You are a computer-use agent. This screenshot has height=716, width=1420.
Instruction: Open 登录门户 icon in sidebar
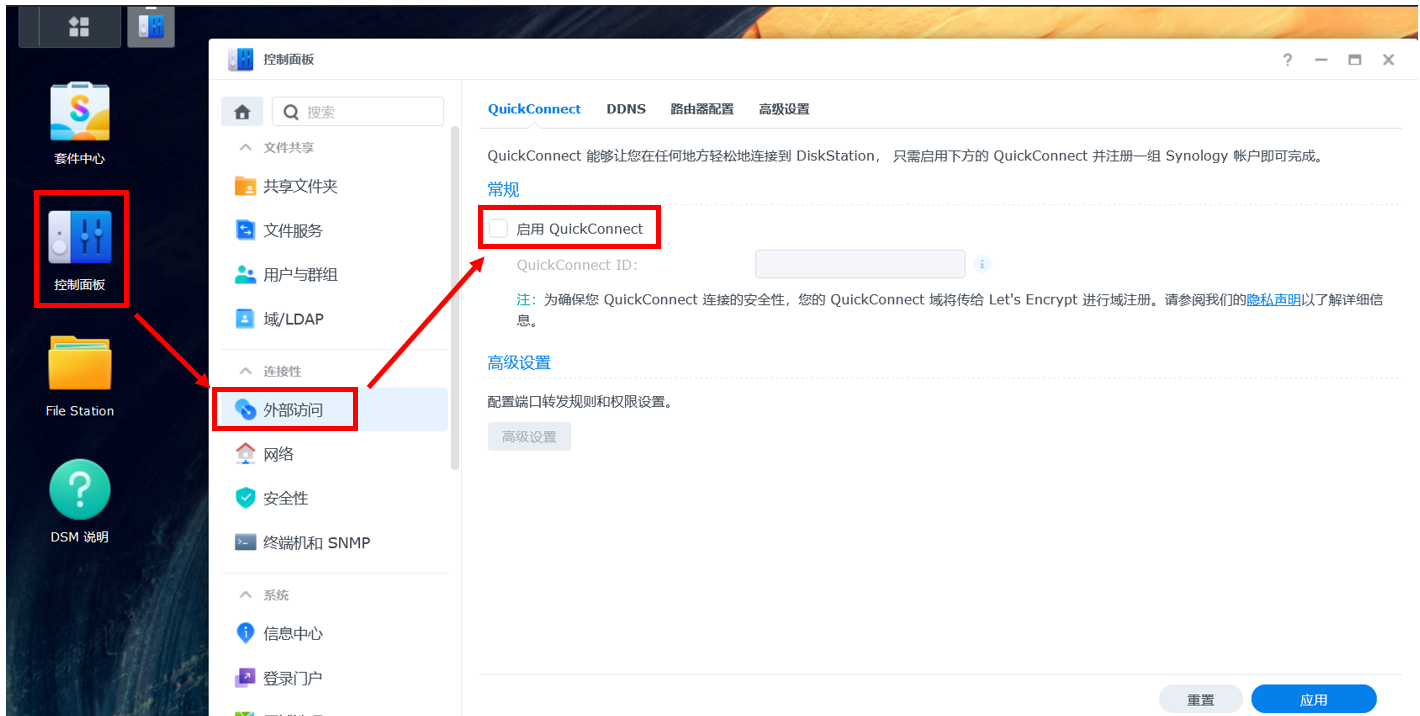[x=245, y=678]
